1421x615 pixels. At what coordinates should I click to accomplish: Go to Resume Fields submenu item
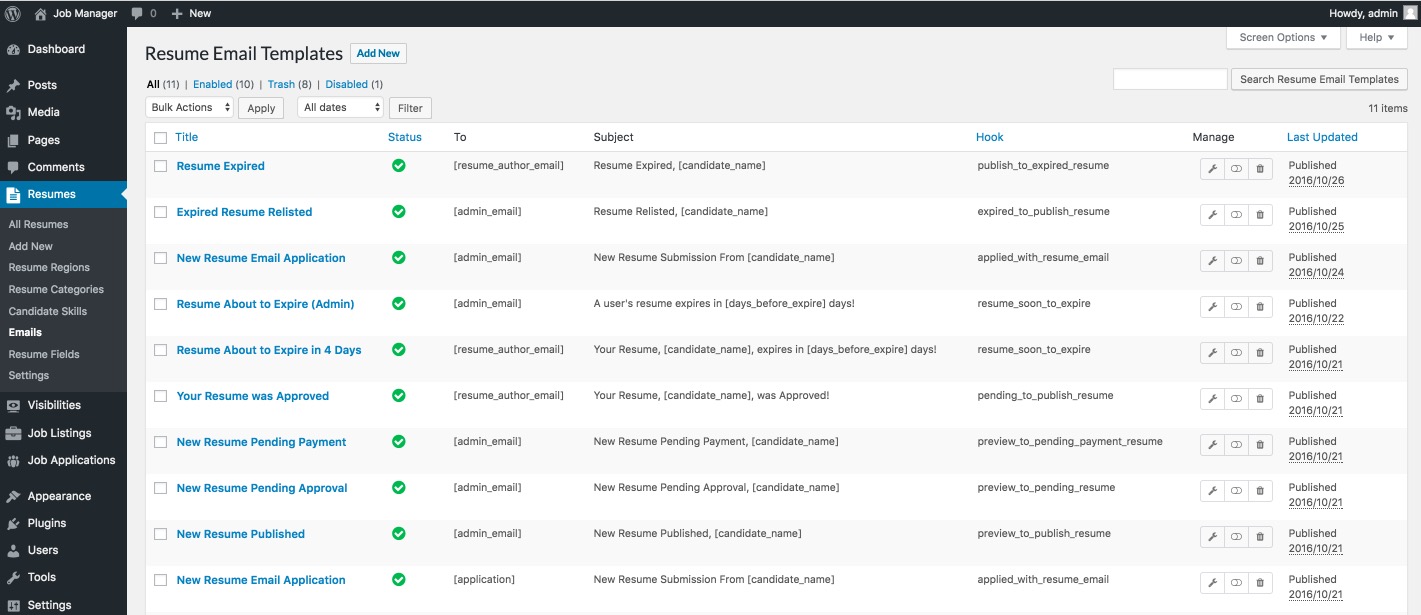click(x=44, y=354)
